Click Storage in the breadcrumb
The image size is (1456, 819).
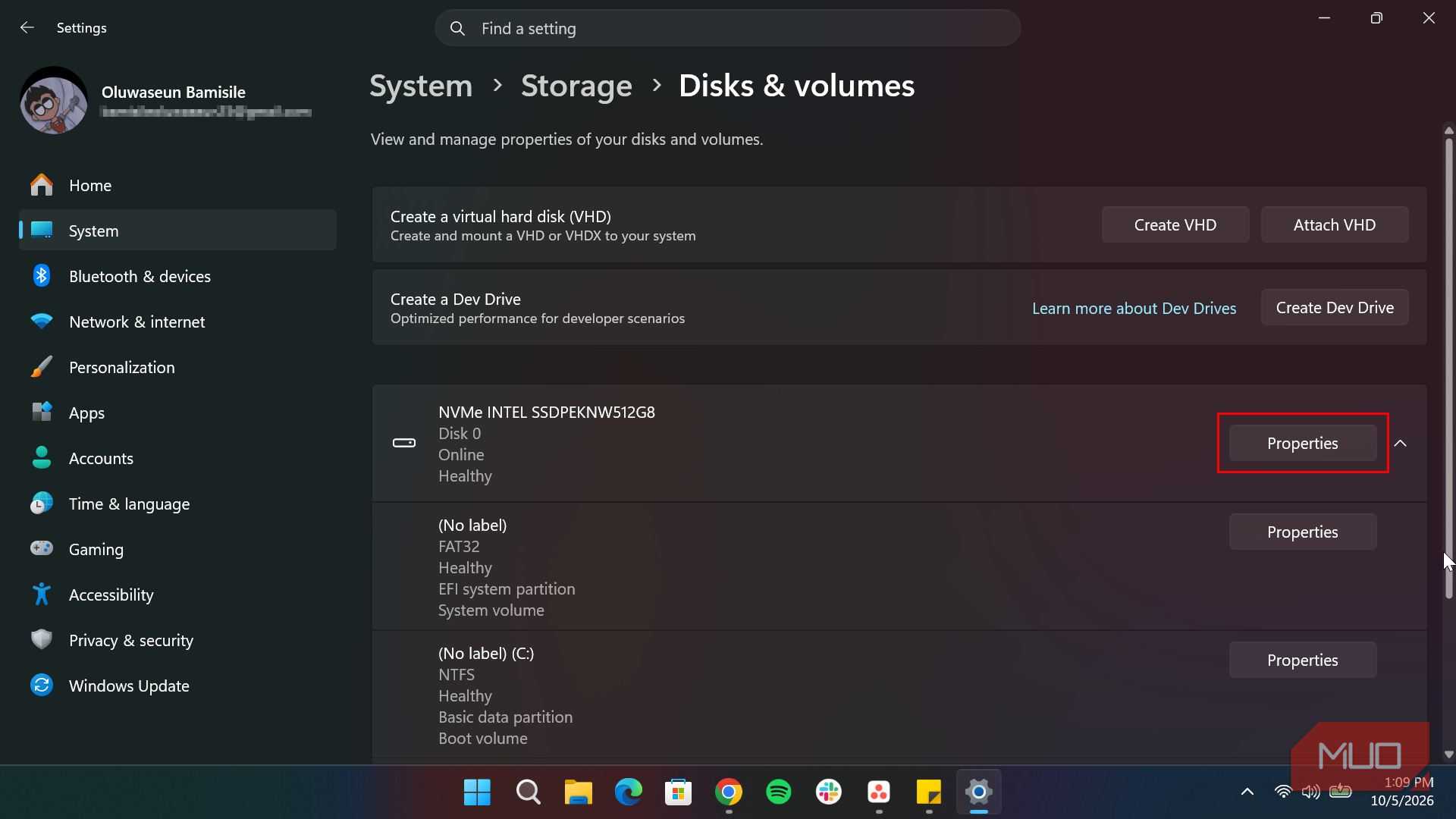pos(576,86)
